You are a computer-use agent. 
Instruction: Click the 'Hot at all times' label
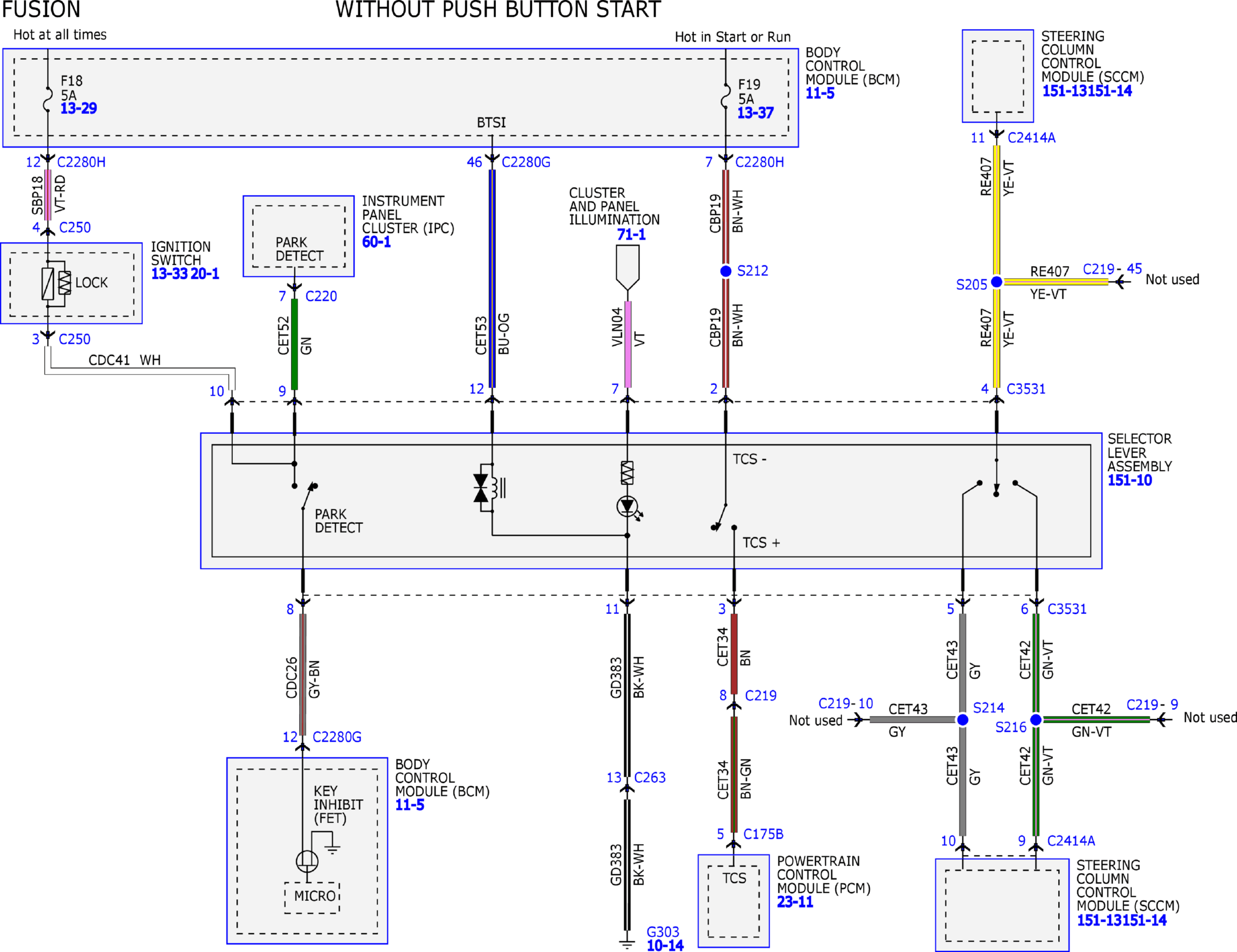(x=60, y=35)
